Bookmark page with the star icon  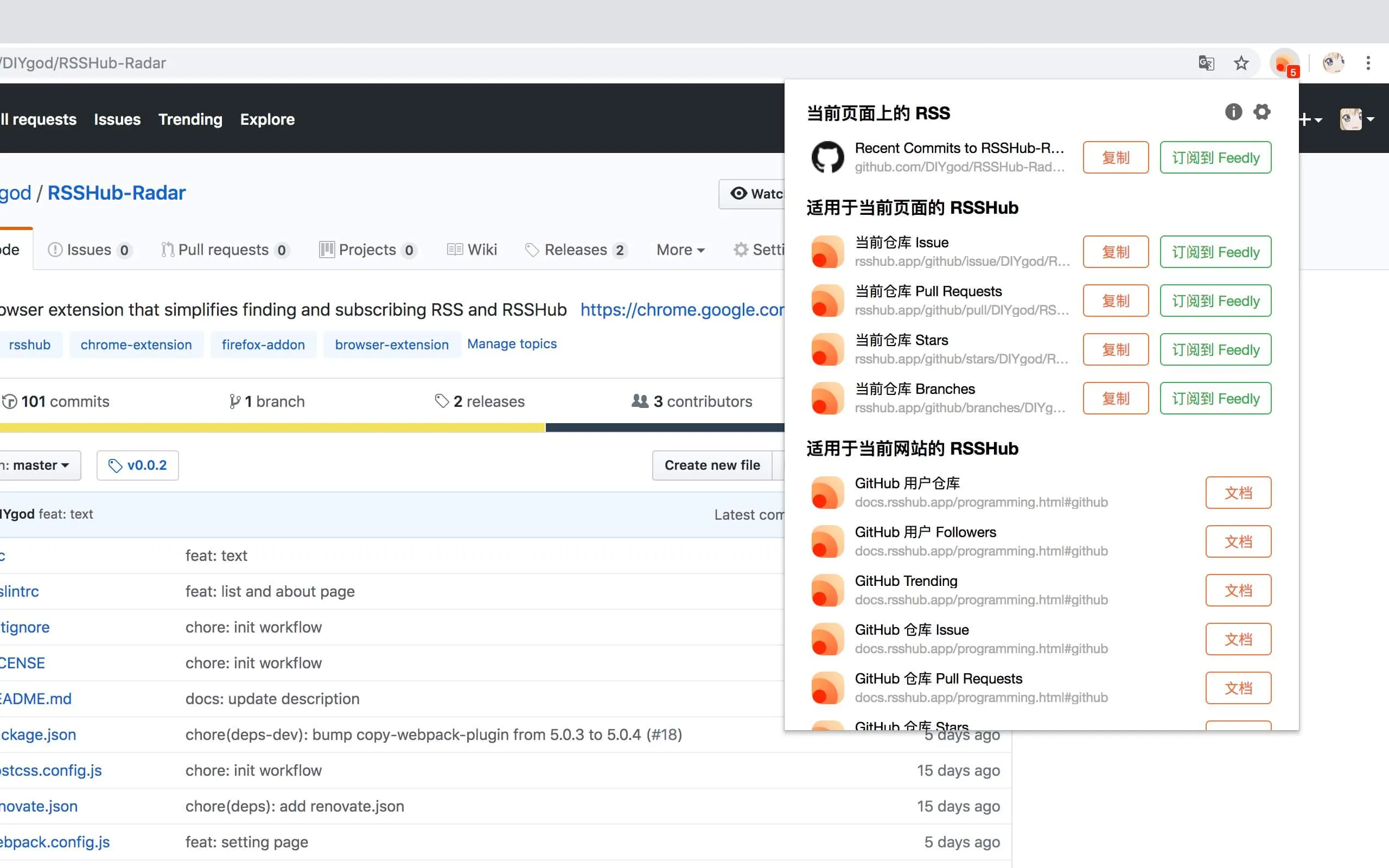click(x=1241, y=63)
